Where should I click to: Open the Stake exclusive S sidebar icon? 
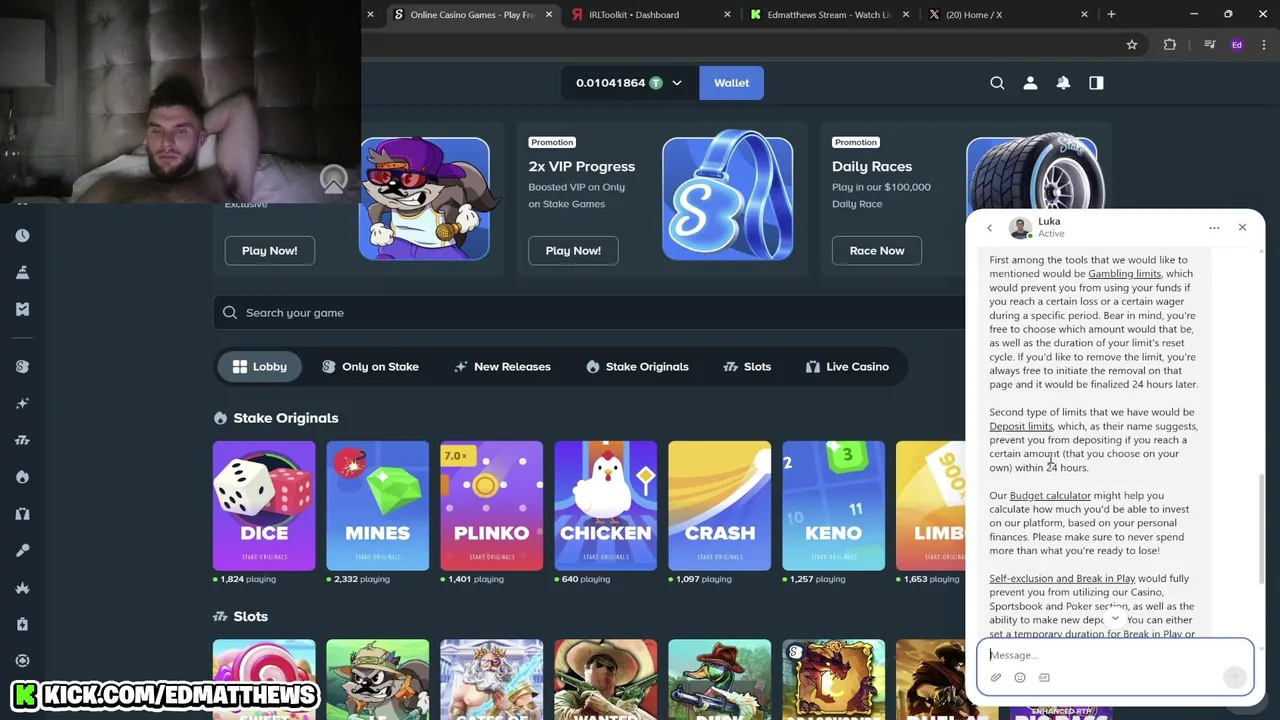click(x=22, y=366)
